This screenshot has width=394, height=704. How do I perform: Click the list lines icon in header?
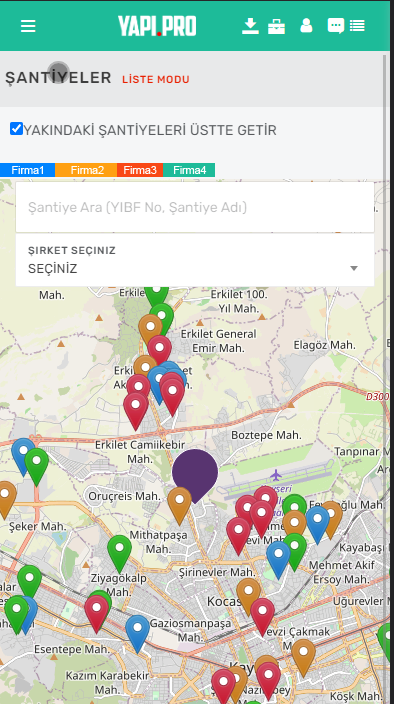click(357, 26)
